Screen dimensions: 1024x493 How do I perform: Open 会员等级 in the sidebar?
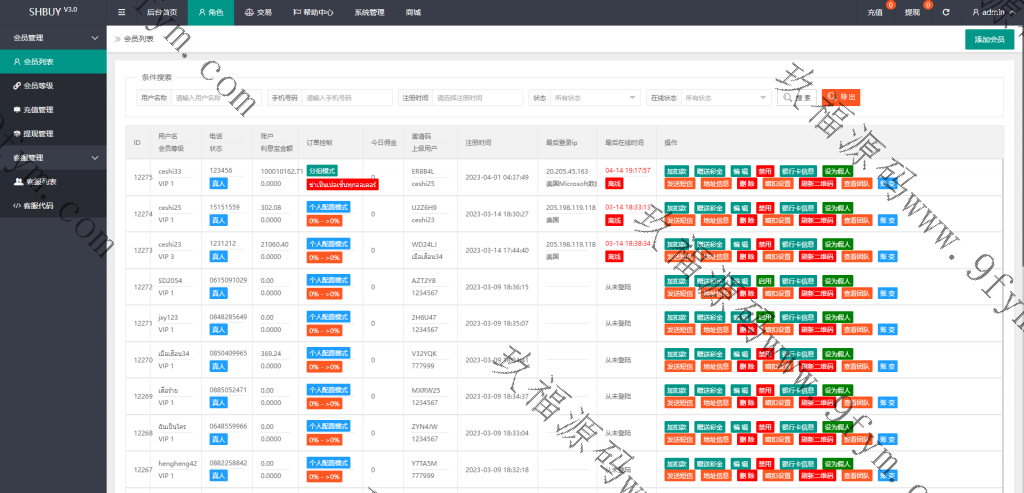pyautogui.click(x=38, y=86)
